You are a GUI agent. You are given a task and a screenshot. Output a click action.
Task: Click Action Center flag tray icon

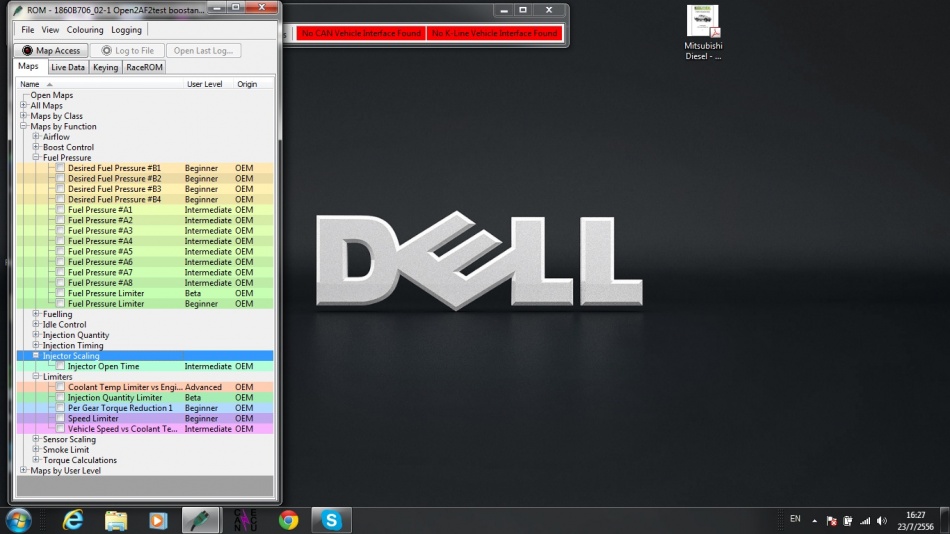tap(831, 521)
